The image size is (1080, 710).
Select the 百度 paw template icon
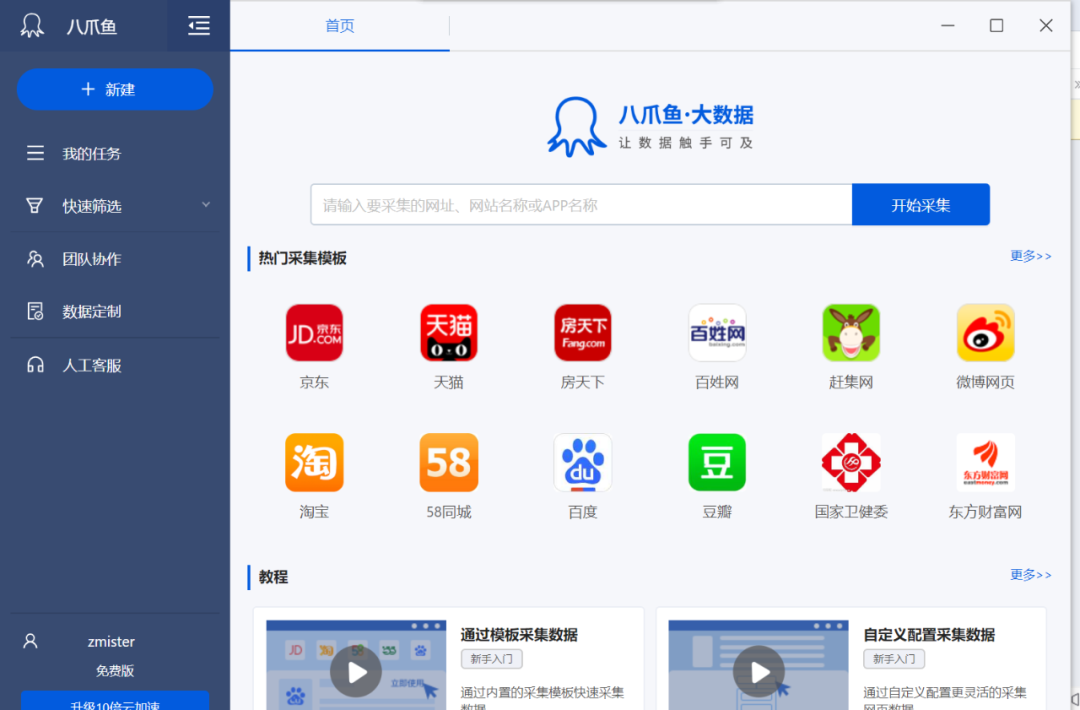[583, 462]
